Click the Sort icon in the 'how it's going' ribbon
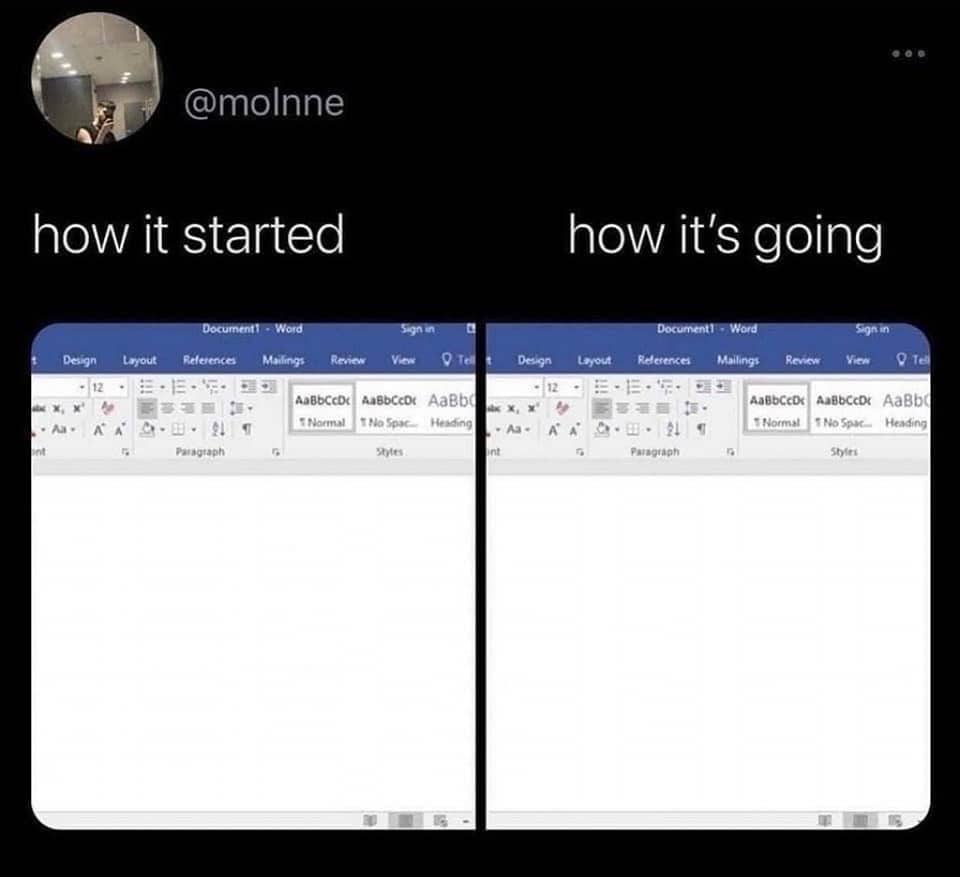 point(673,430)
